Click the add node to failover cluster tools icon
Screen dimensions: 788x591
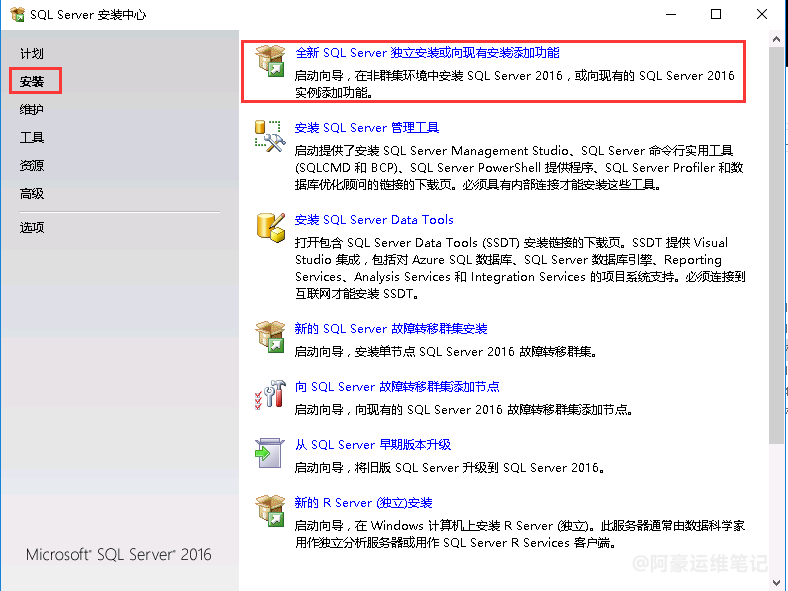tap(270, 395)
